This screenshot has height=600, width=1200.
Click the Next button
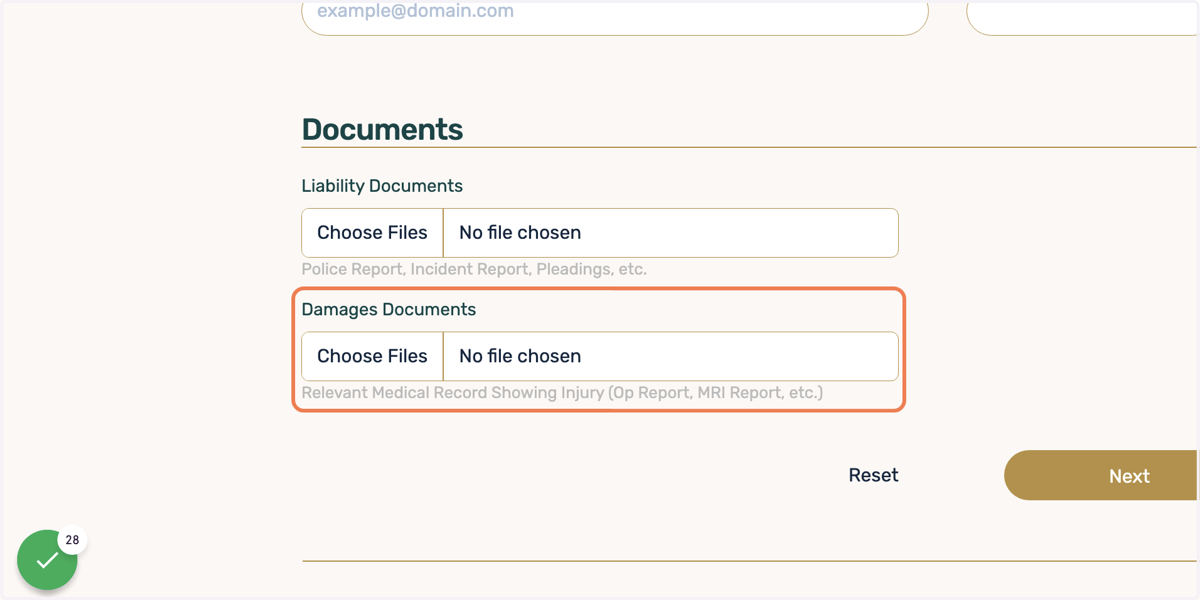click(x=1102, y=476)
